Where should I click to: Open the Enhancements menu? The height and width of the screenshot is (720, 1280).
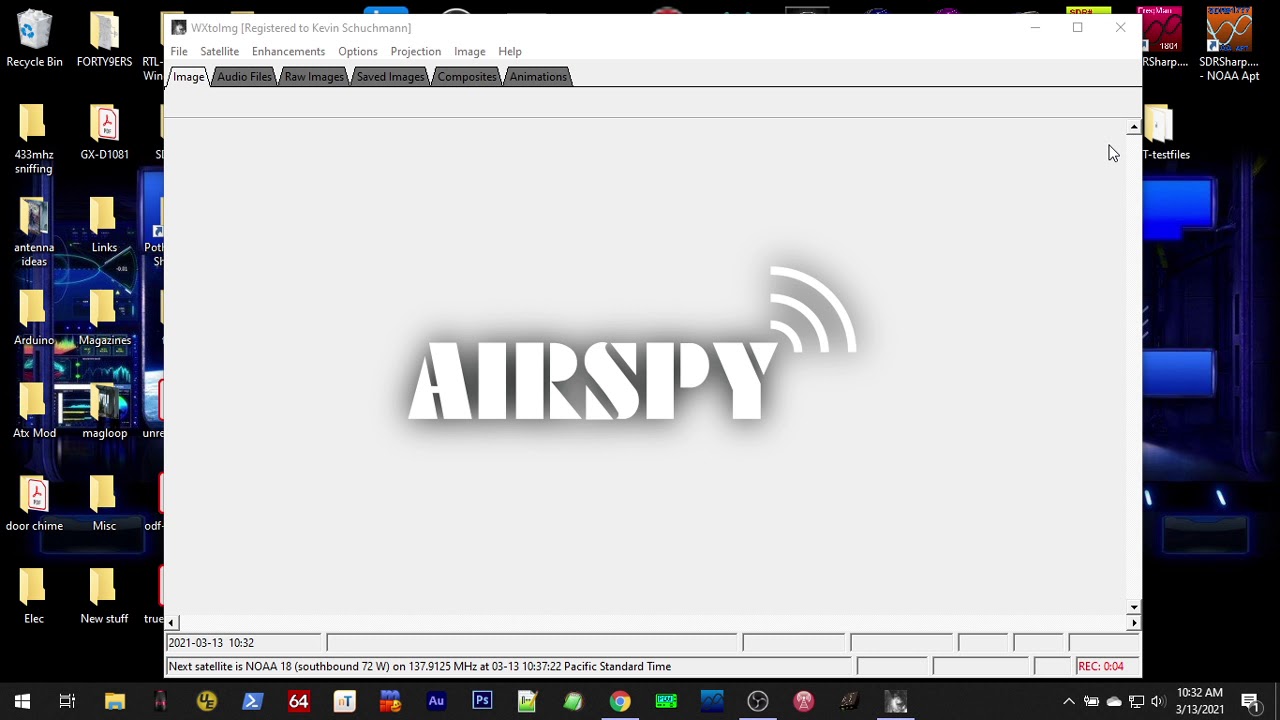pos(288,51)
